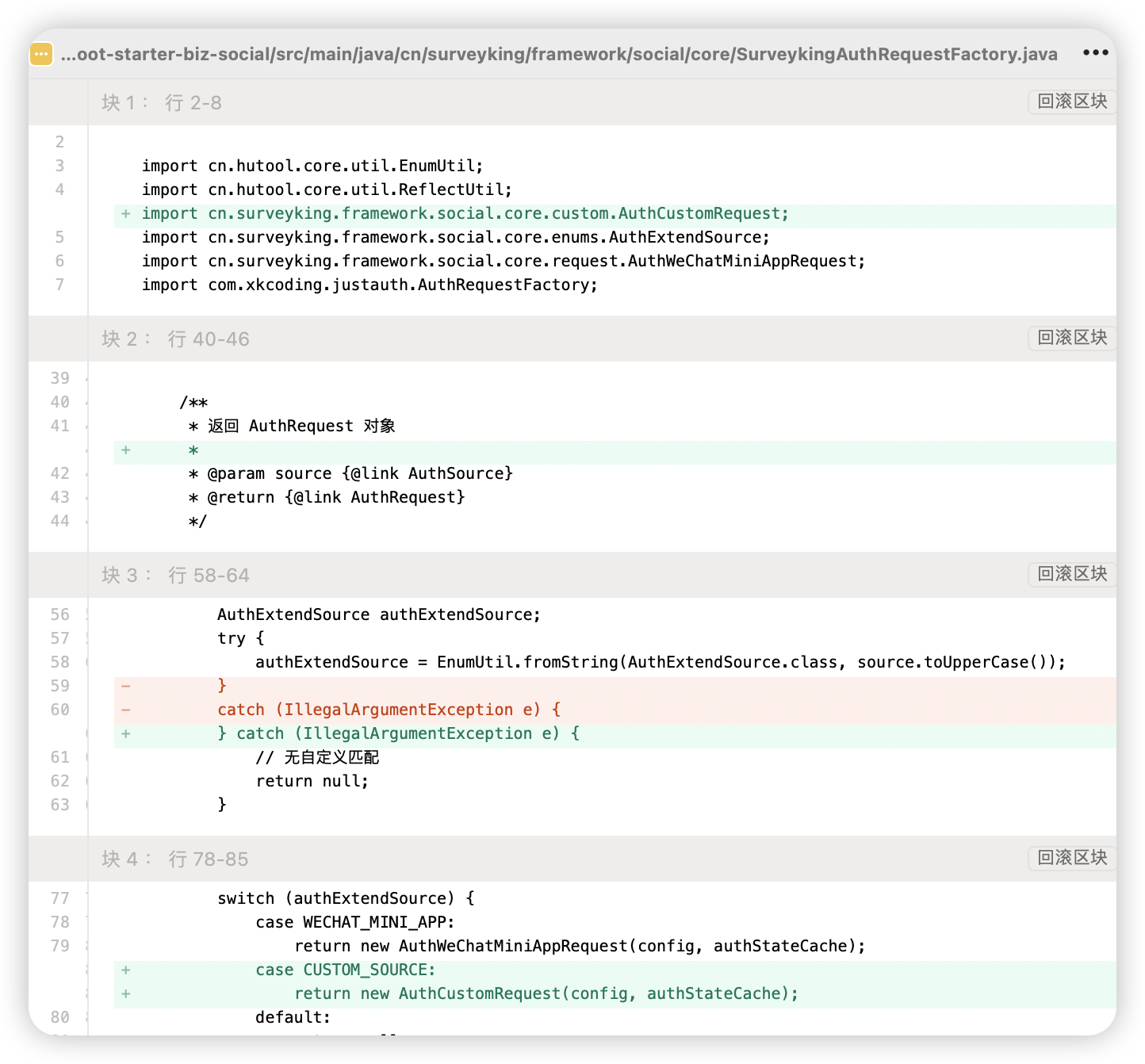The width and height of the screenshot is (1145, 1064).
Task: Click the 'import com.xkcoding.justauth.AuthRequestFactory;' line
Action: coord(370,285)
